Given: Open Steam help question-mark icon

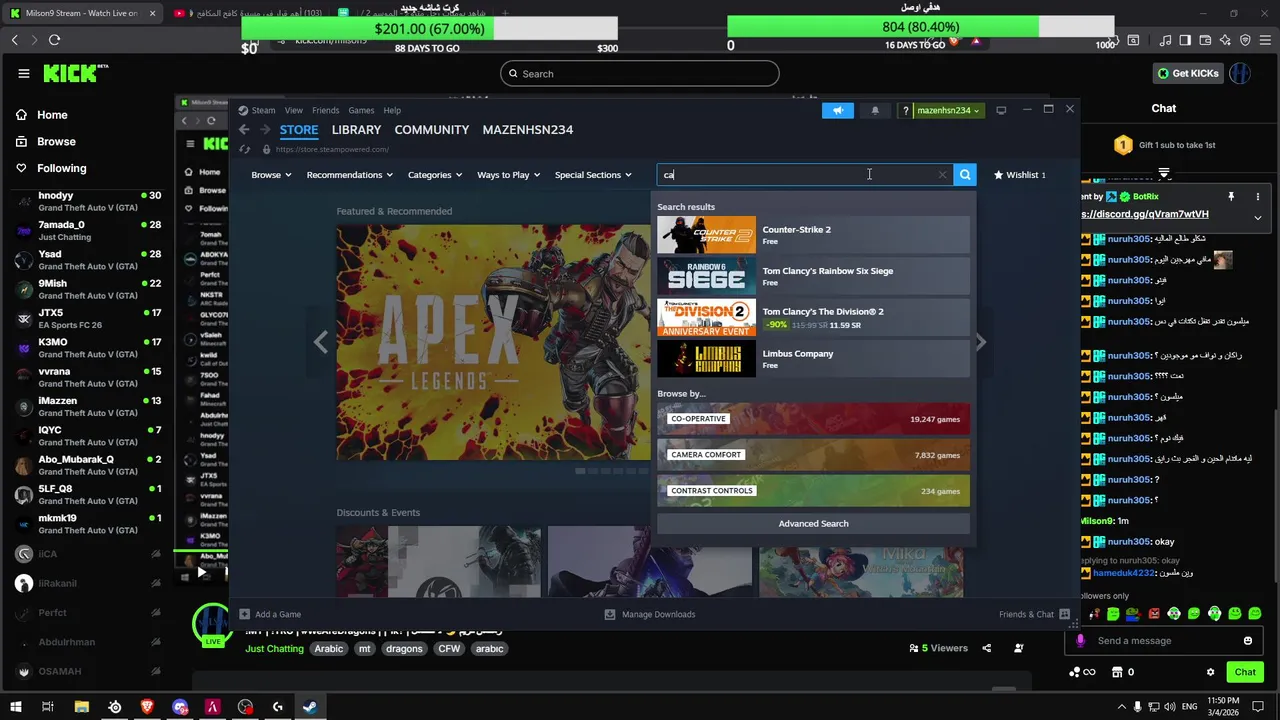Looking at the screenshot, I should point(905,111).
